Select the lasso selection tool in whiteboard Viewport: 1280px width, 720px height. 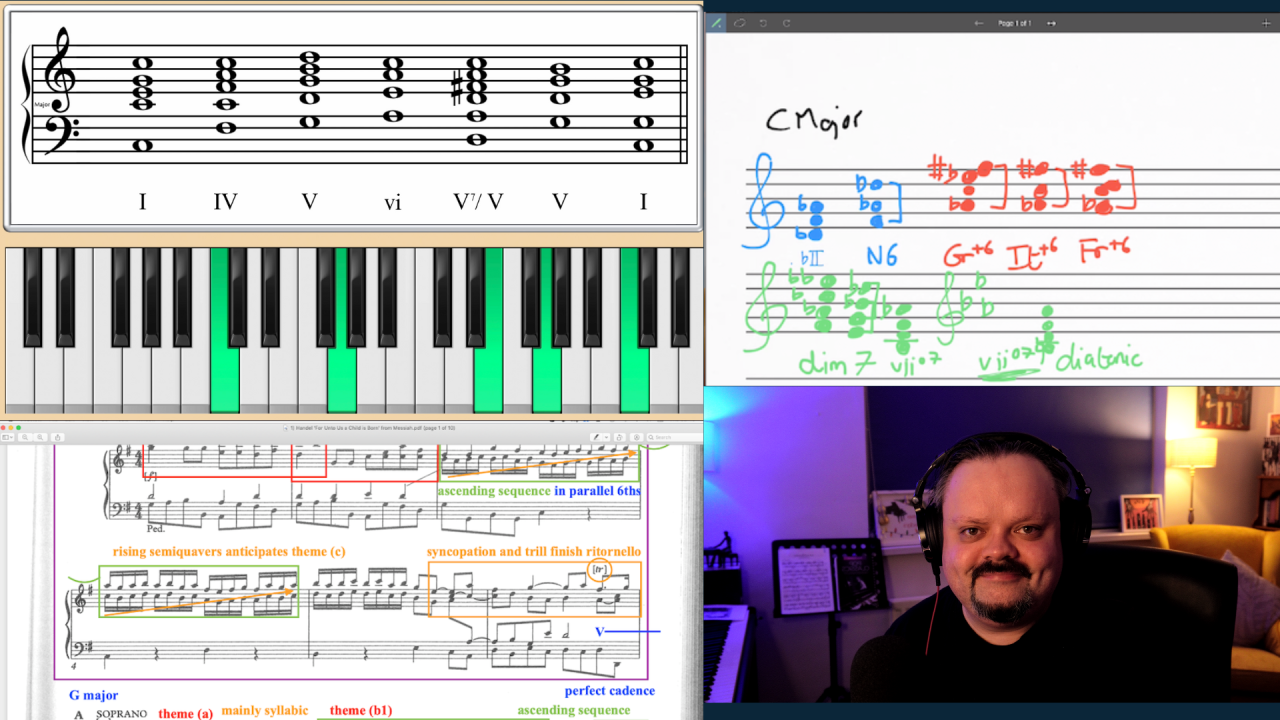[739, 23]
